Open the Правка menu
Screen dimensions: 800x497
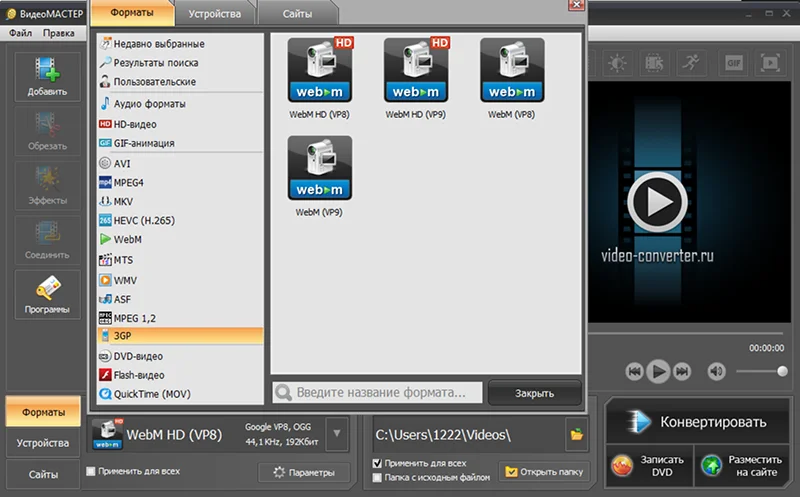point(58,33)
